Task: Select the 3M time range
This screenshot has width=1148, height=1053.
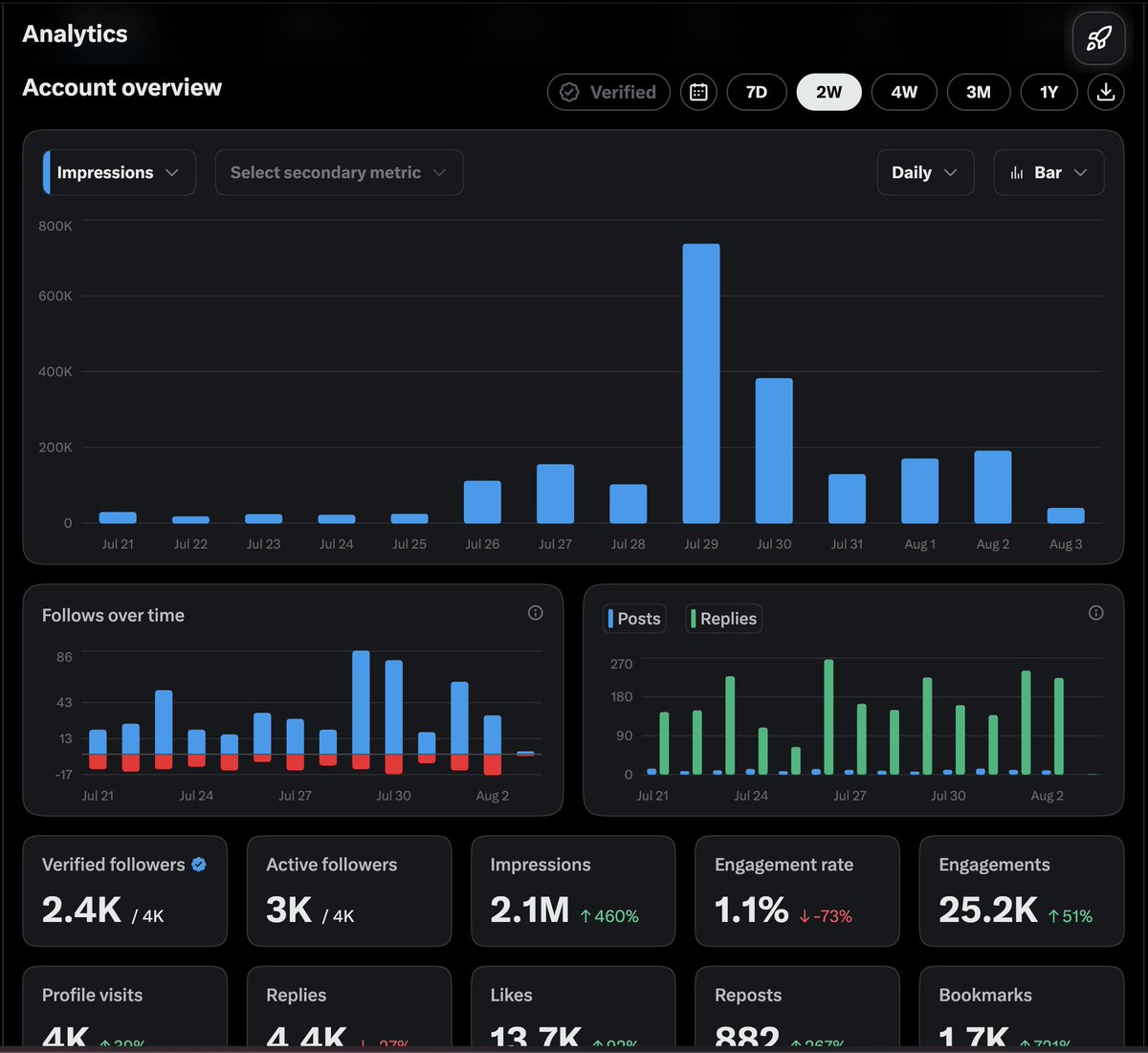Action: click(979, 93)
